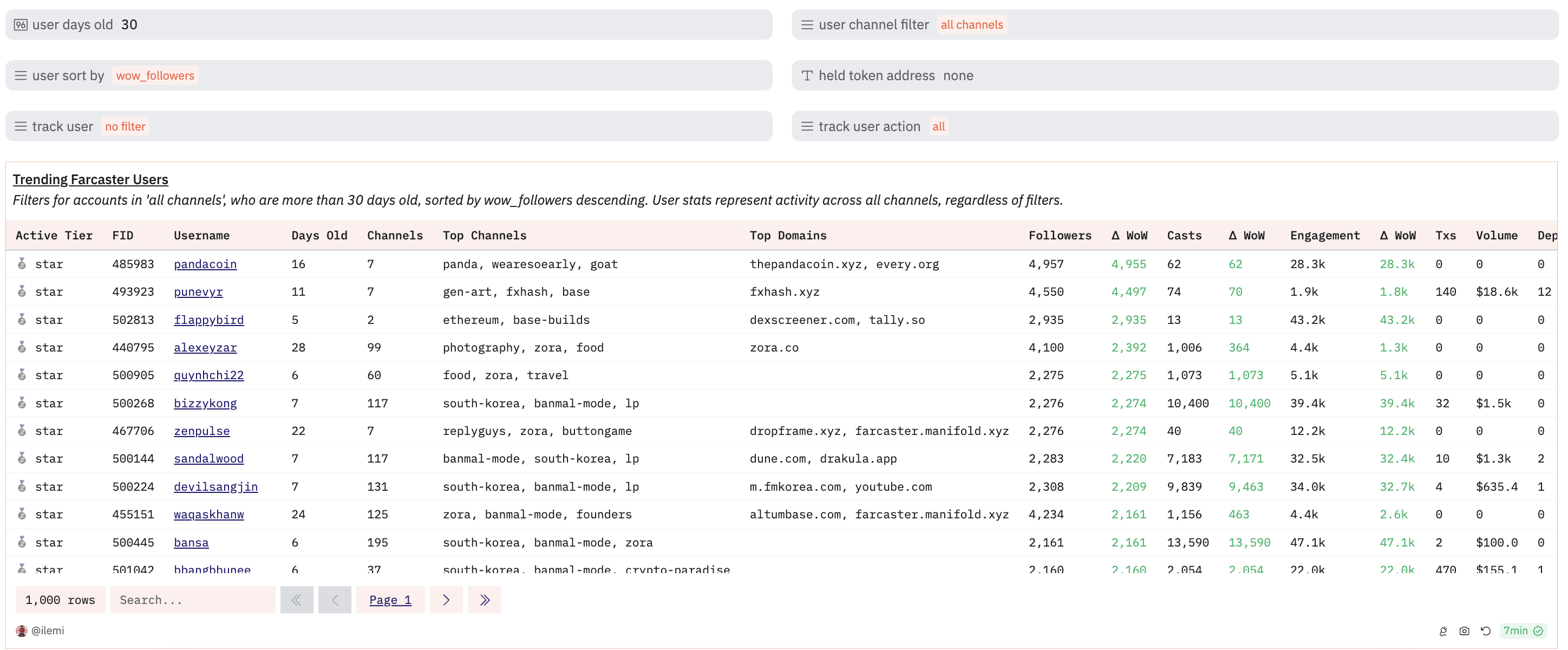Click casts cell 13,590 in bansa row
The image size is (1568, 650).
[1187, 542]
